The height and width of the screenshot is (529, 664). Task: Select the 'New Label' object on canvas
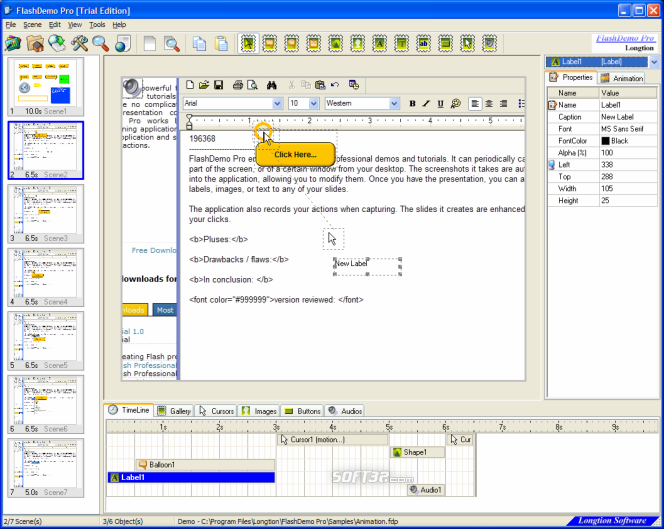point(367,267)
